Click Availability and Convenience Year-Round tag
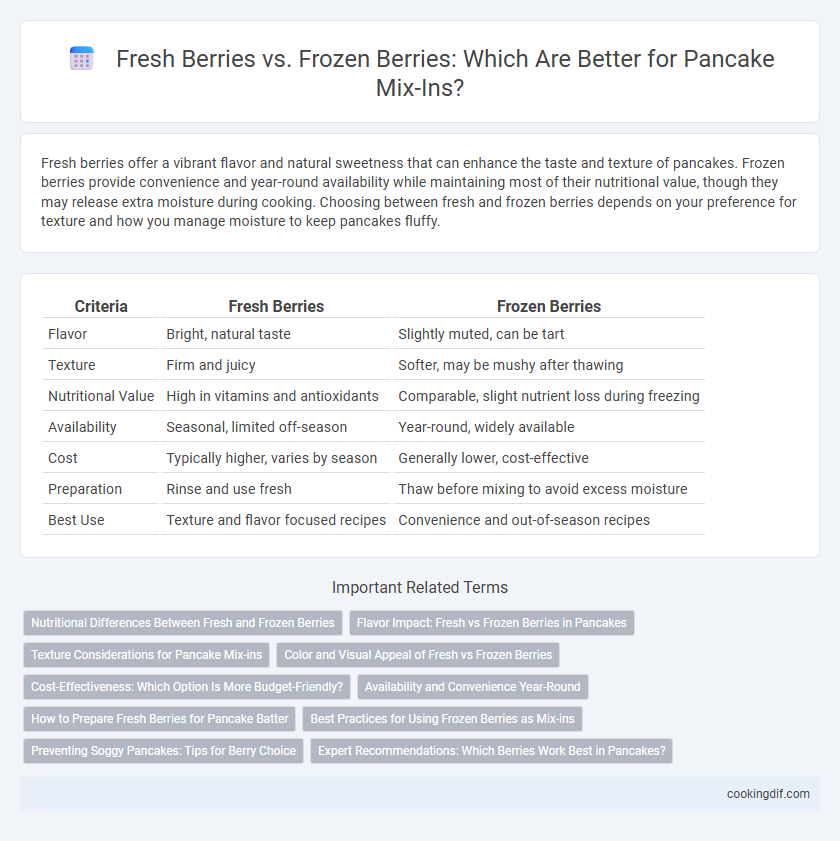Viewport: 840px width, 841px height. (473, 687)
